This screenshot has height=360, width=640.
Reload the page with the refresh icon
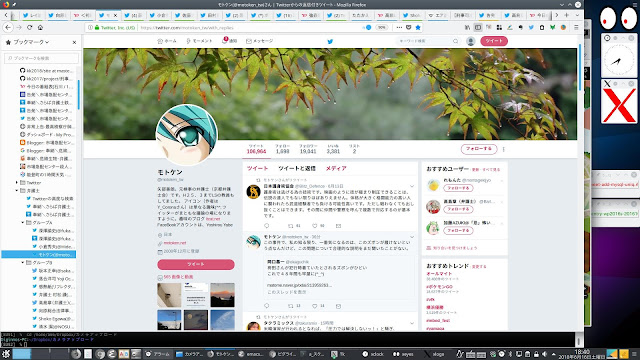29,27
